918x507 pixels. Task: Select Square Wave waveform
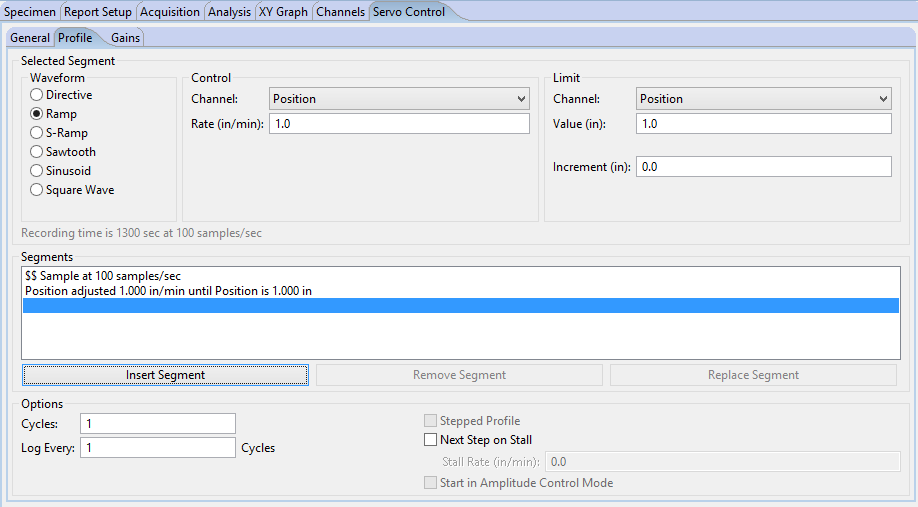37,190
